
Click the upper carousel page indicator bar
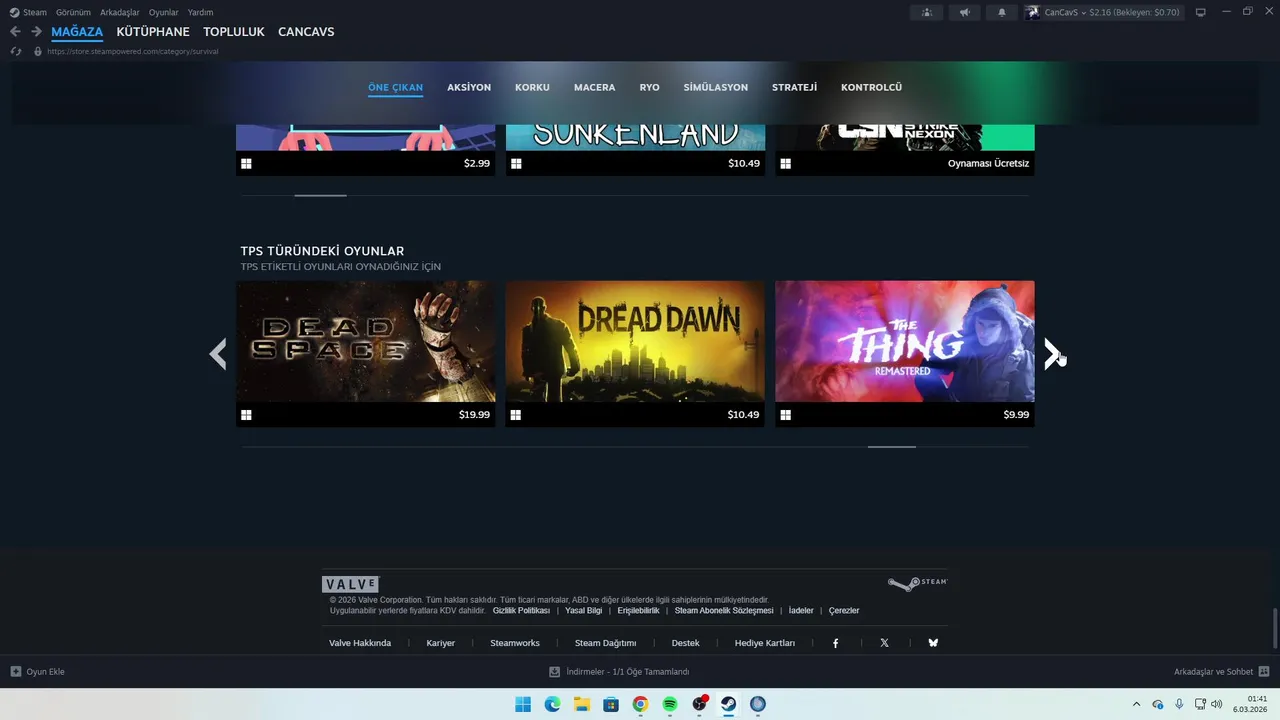tap(320, 196)
